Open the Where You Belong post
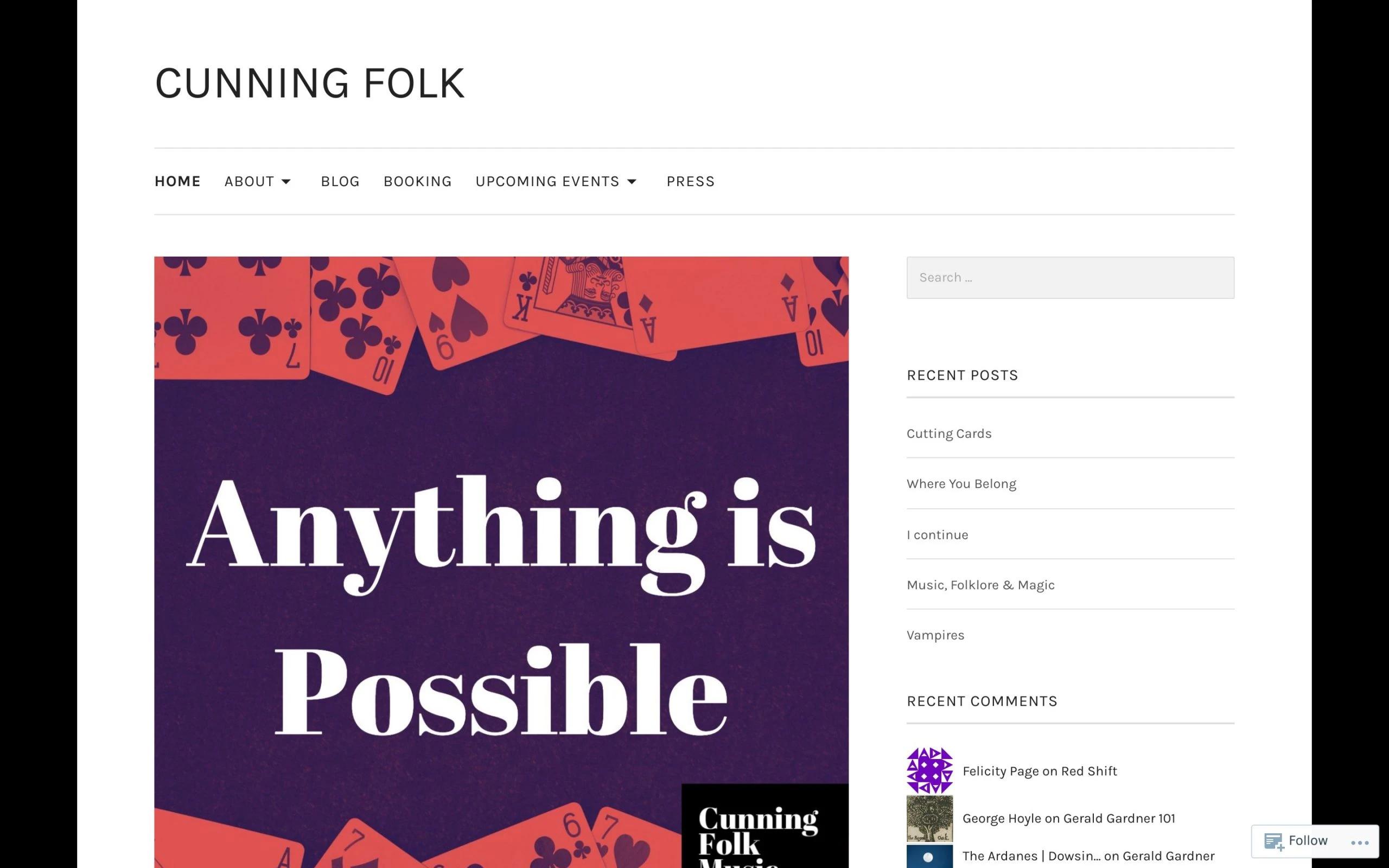Viewport: 1389px width, 868px height. click(x=961, y=484)
